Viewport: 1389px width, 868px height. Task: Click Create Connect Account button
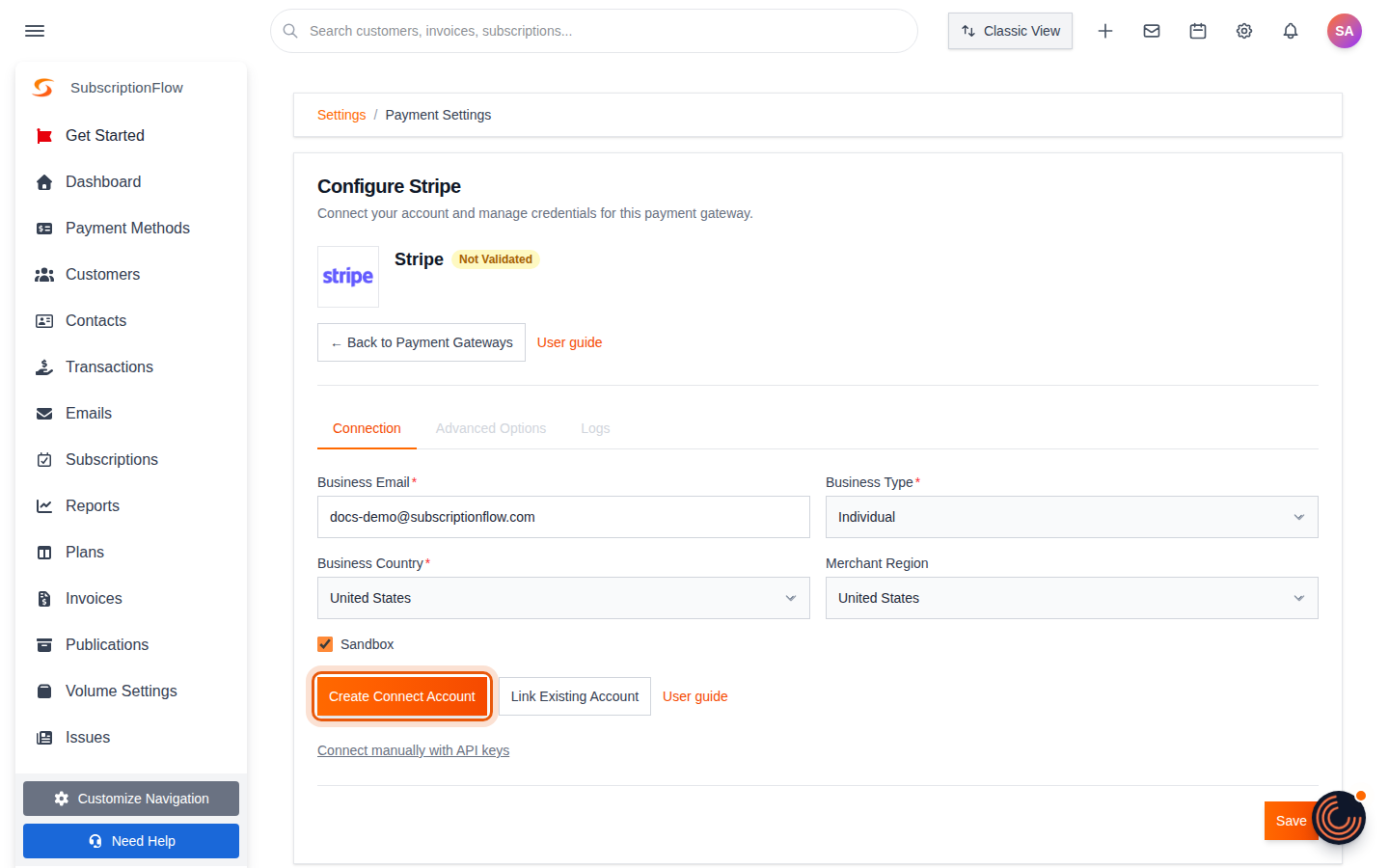(x=402, y=696)
